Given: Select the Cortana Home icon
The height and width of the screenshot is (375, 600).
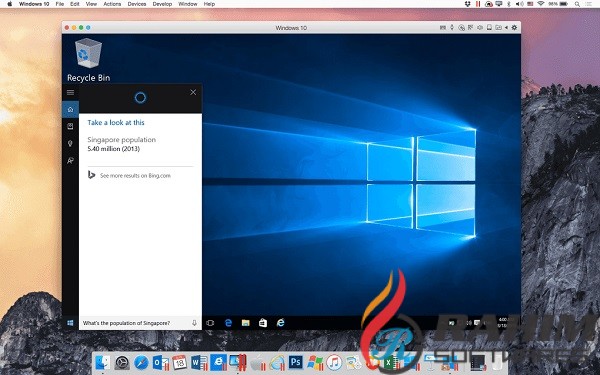Looking at the screenshot, I should 70,109.
